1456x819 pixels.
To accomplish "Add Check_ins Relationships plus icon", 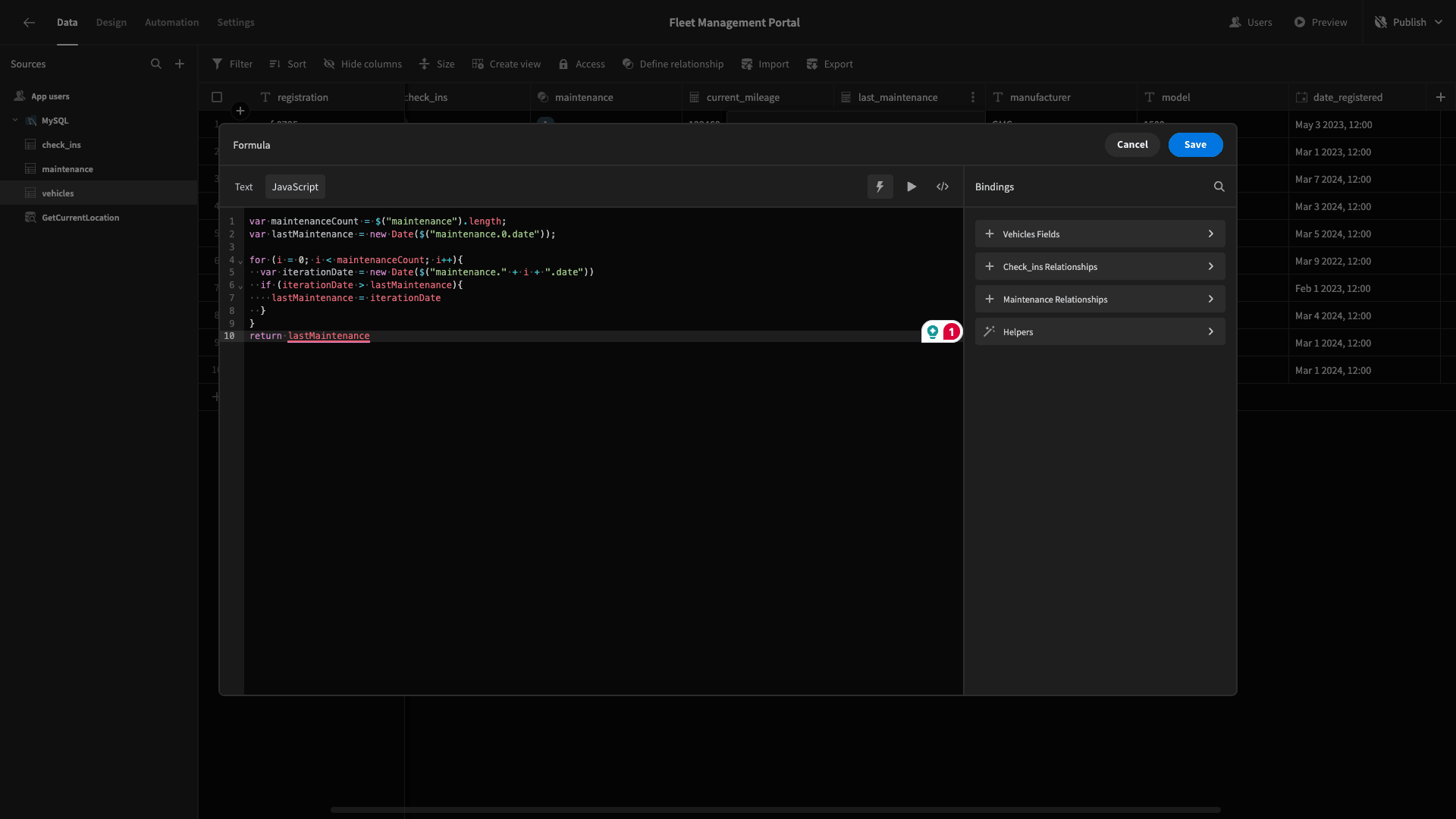I will click(x=990, y=266).
